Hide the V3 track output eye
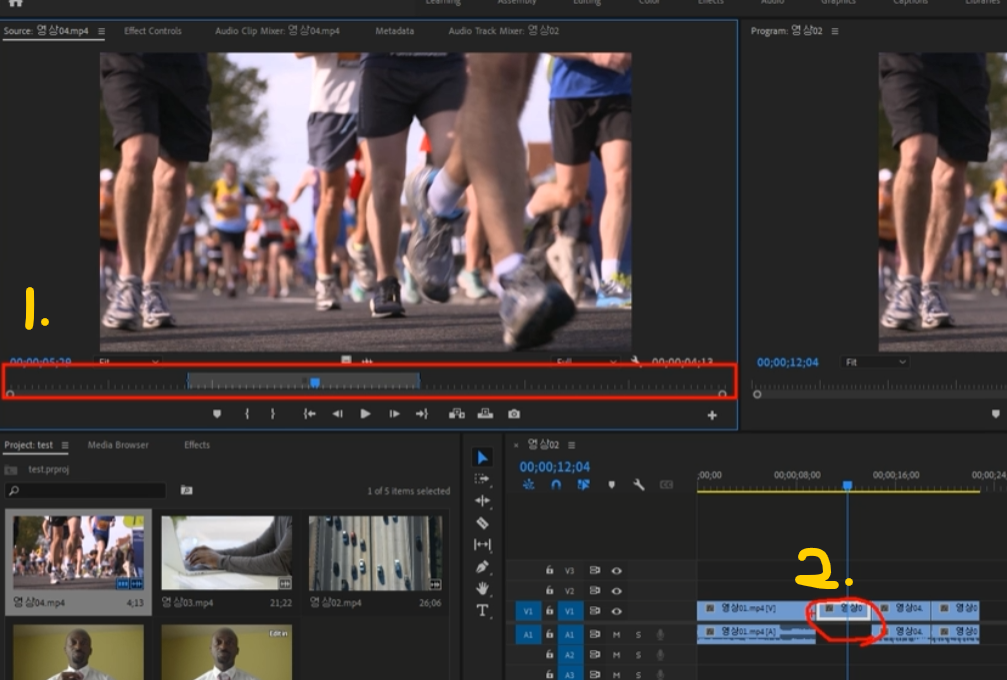The width and height of the screenshot is (1007, 680). click(x=617, y=570)
